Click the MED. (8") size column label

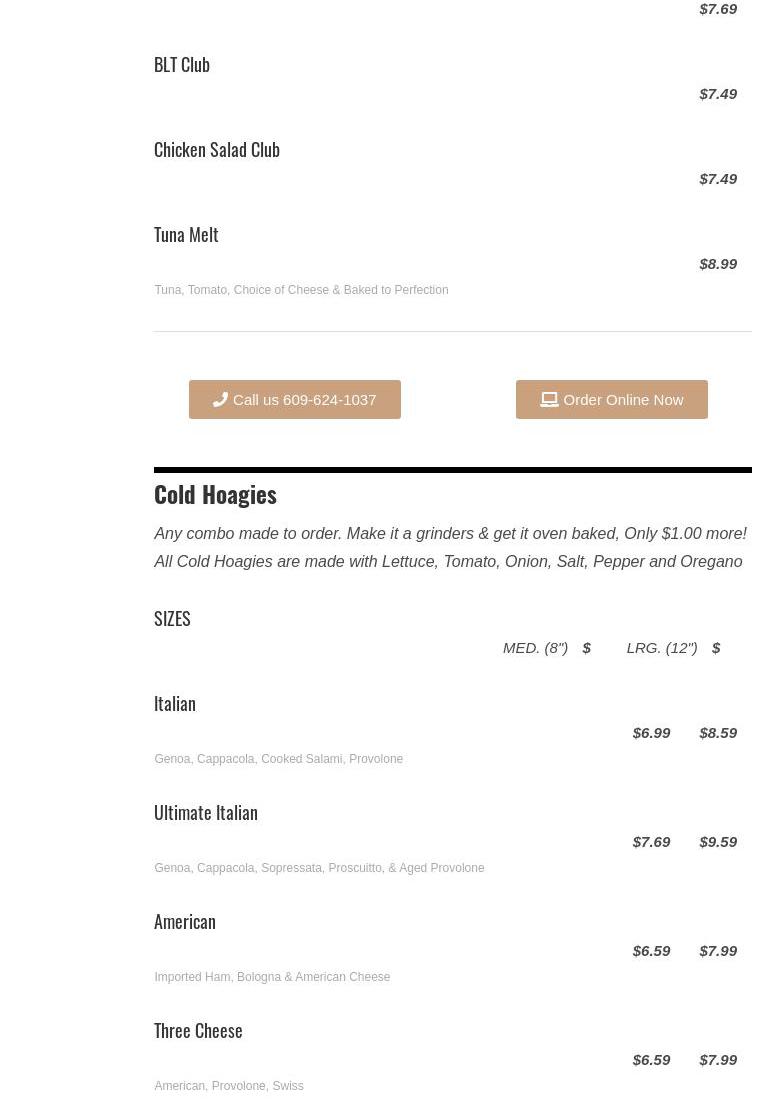pyautogui.click(x=536, y=648)
